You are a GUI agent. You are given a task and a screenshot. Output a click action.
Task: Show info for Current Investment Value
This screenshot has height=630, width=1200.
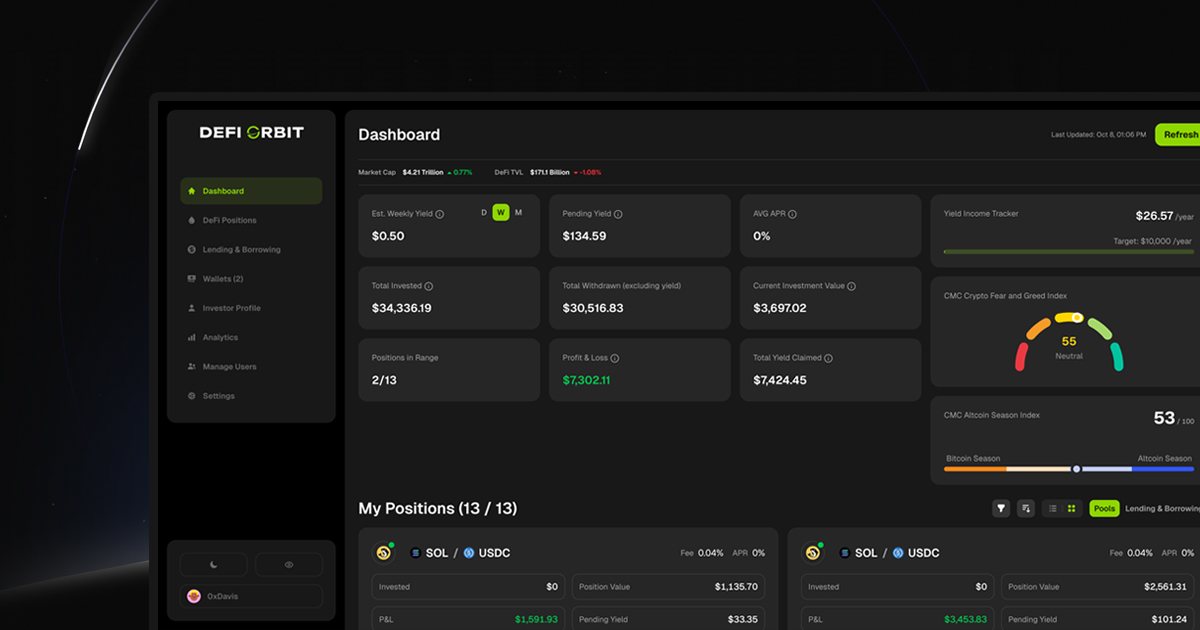[851, 286]
